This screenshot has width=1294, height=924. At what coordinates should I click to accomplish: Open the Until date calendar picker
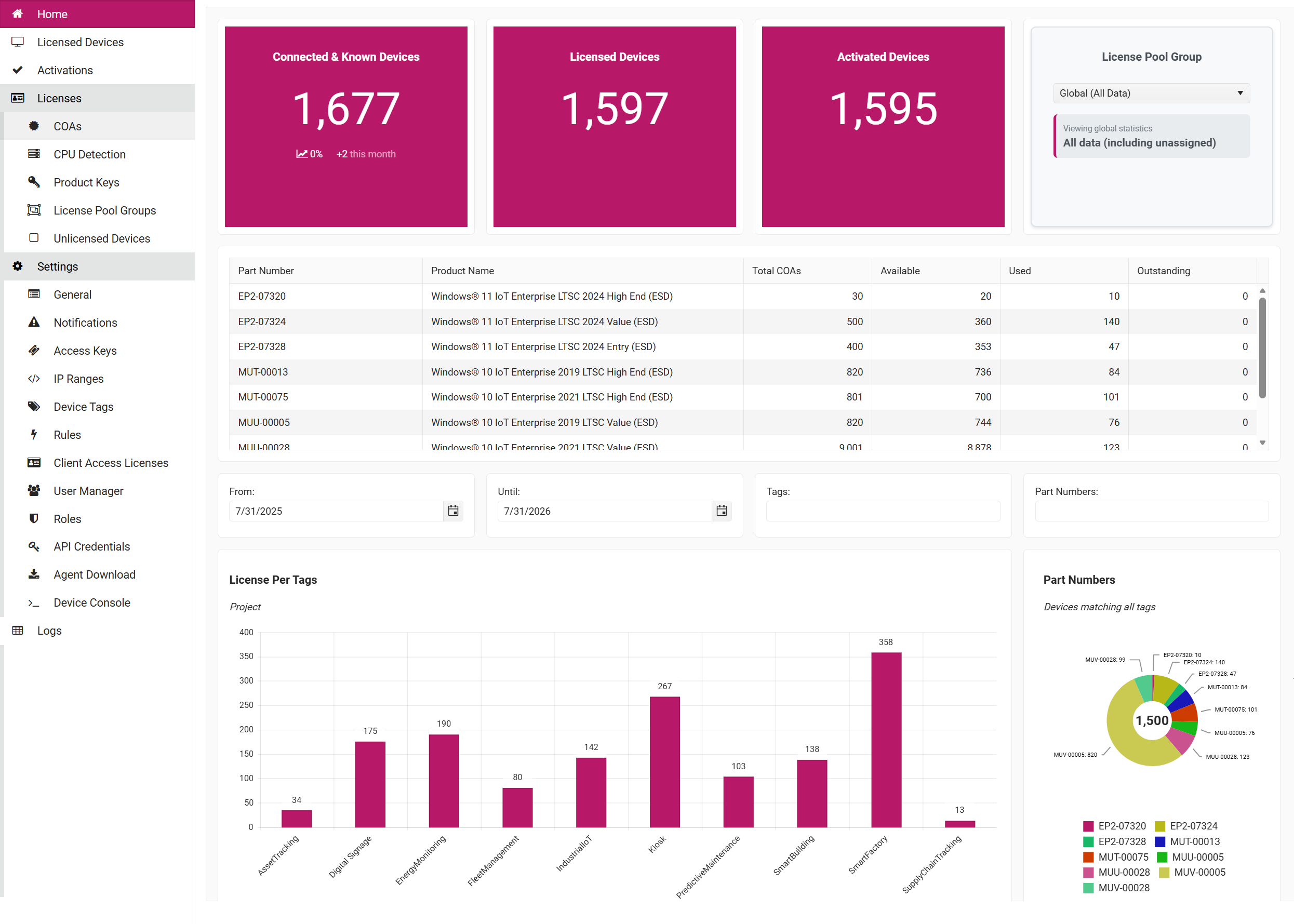point(722,511)
